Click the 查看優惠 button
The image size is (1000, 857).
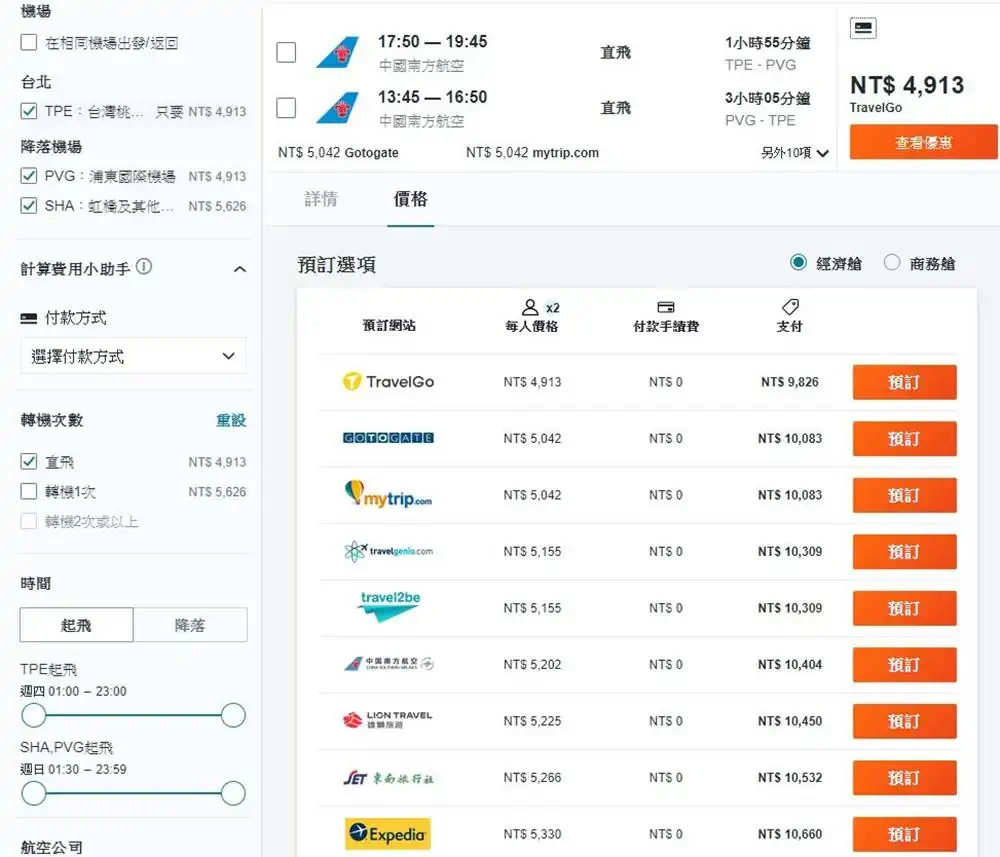(x=923, y=142)
